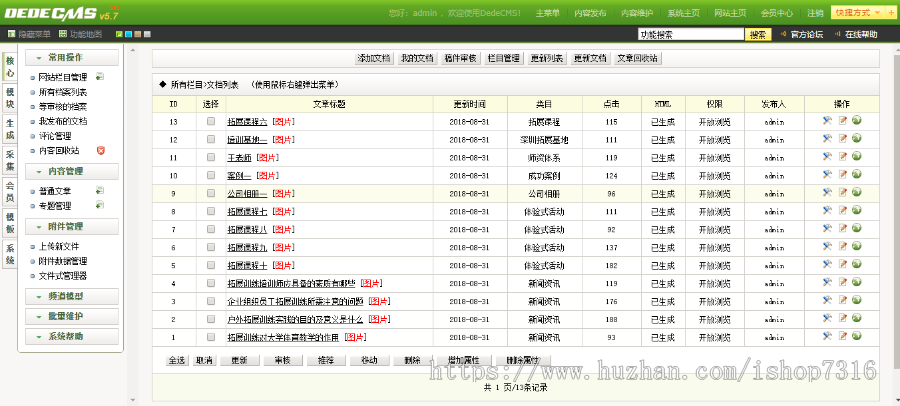Image resolution: width=900 pixels, height=406 pixels.
Task: Click the pencil edit icon in ID 6 row
Action: click(x=843, y=246)
